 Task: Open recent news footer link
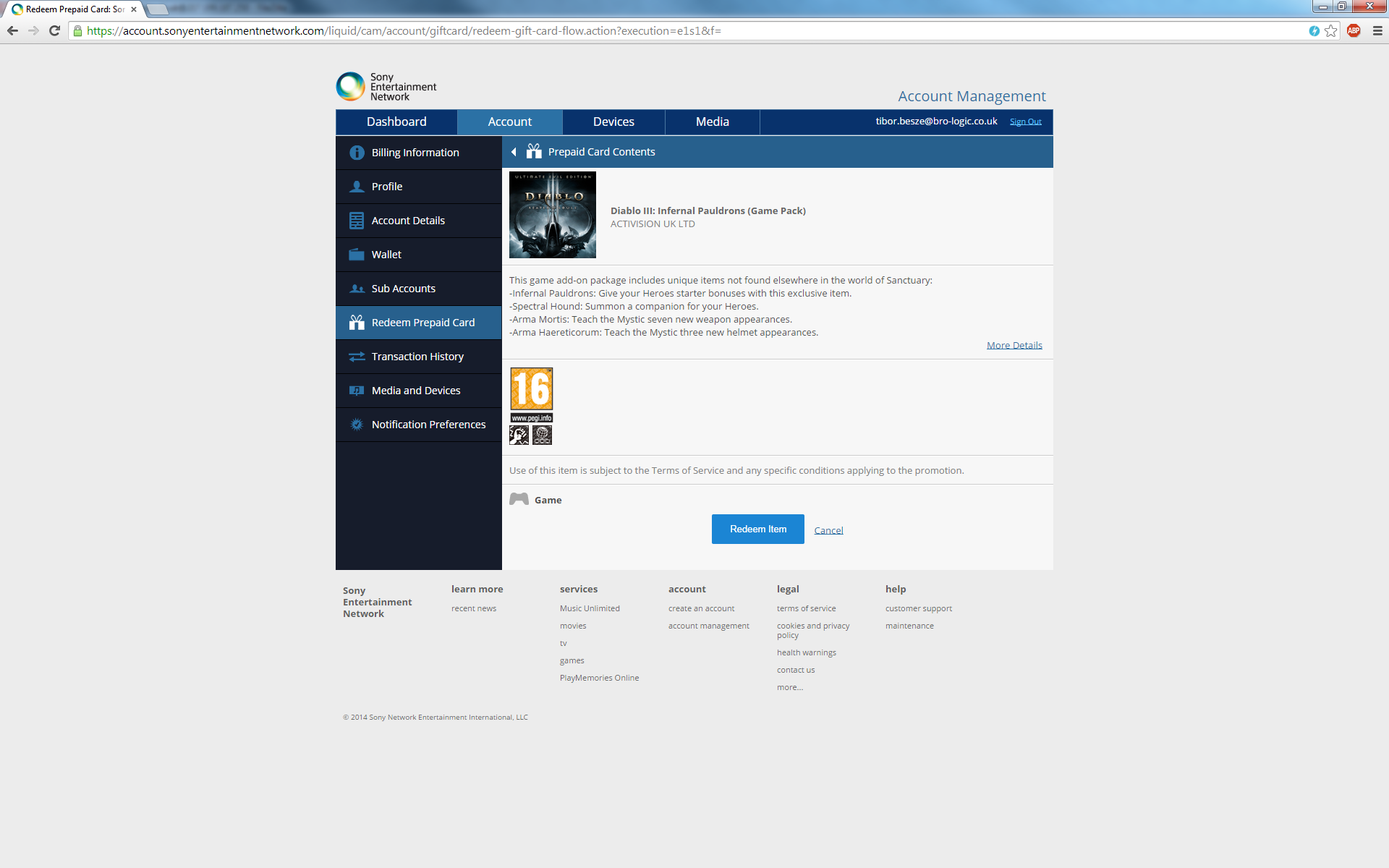[474, 608]
